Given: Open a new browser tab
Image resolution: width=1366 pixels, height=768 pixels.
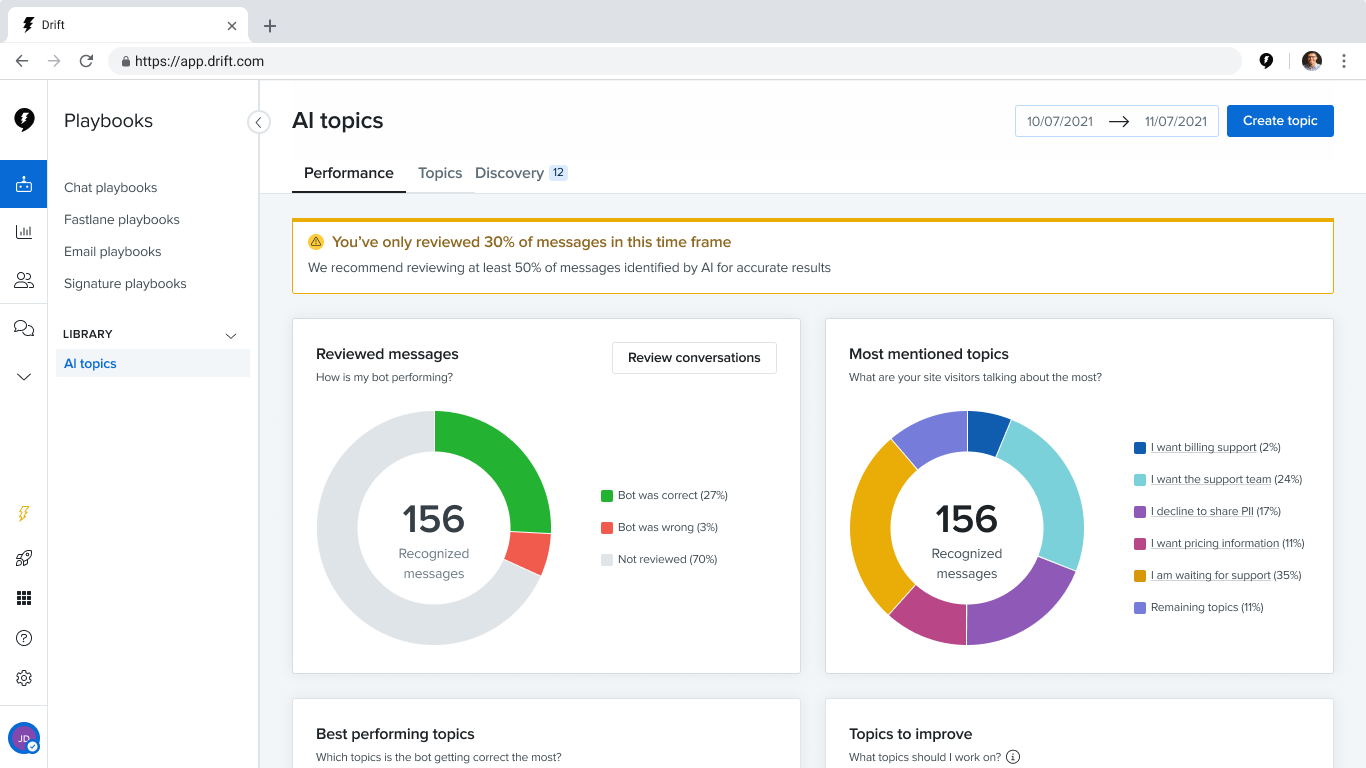Looking at the screenshot, I should click(x=270, y=26).
